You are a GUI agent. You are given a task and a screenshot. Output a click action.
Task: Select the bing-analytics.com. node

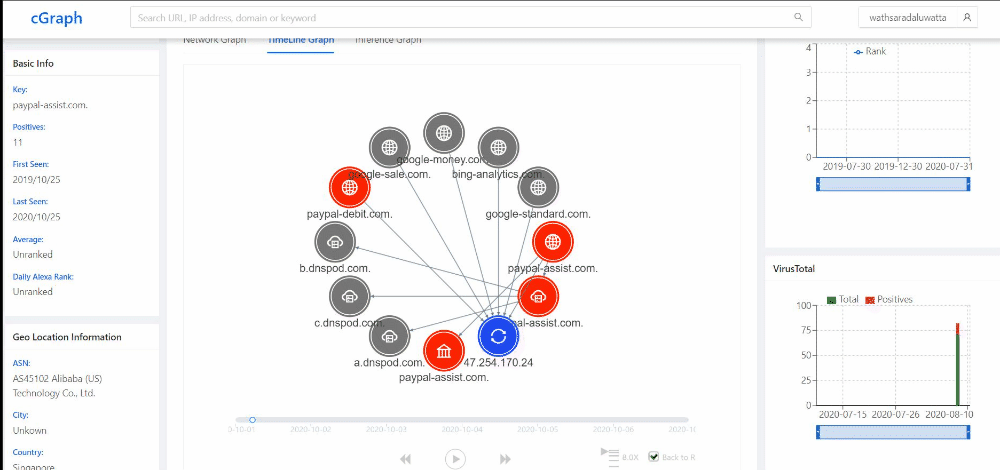(497, 149)
